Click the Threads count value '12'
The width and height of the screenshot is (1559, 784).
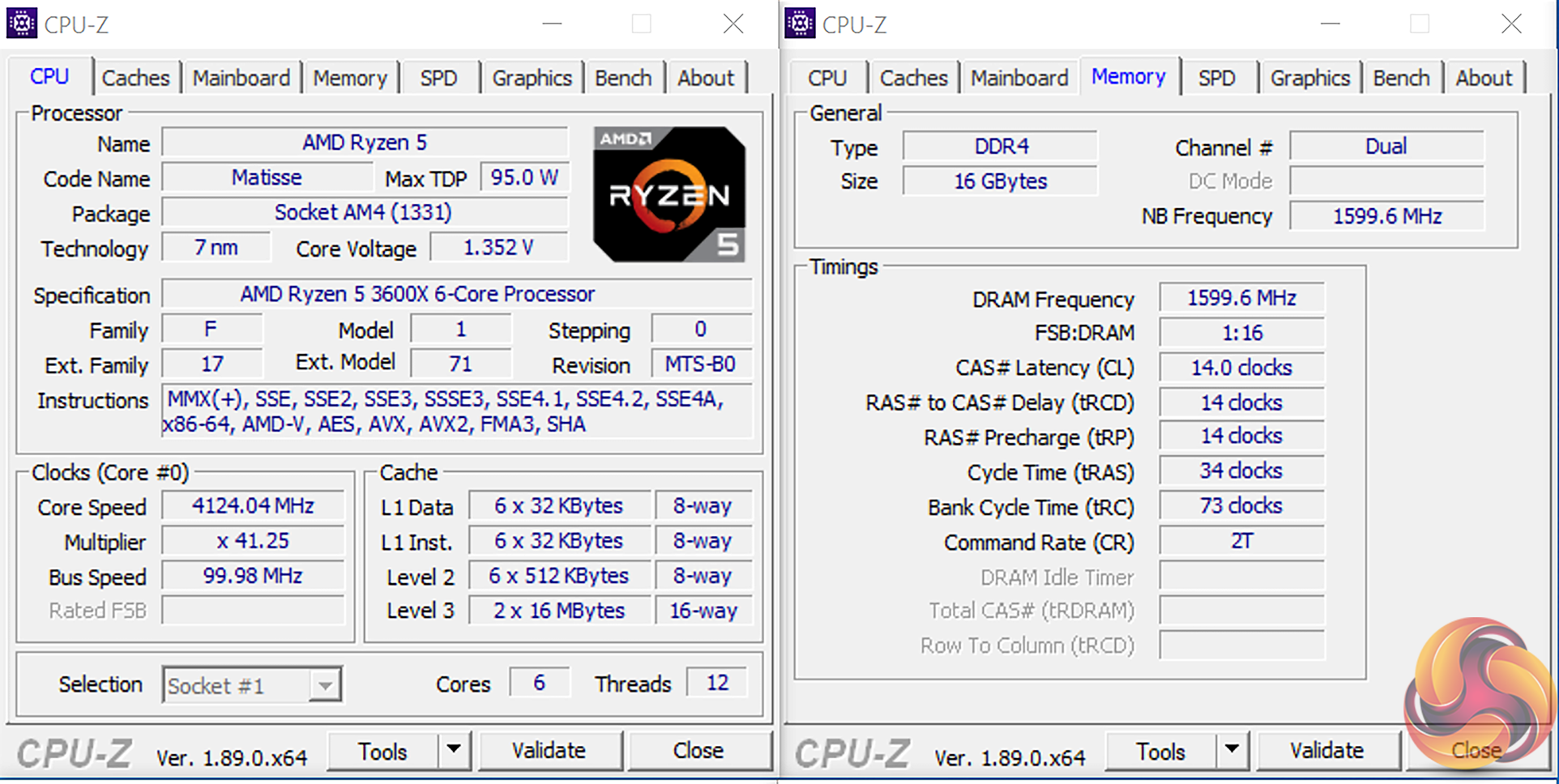pyautogui.click(x=717, y=683)
